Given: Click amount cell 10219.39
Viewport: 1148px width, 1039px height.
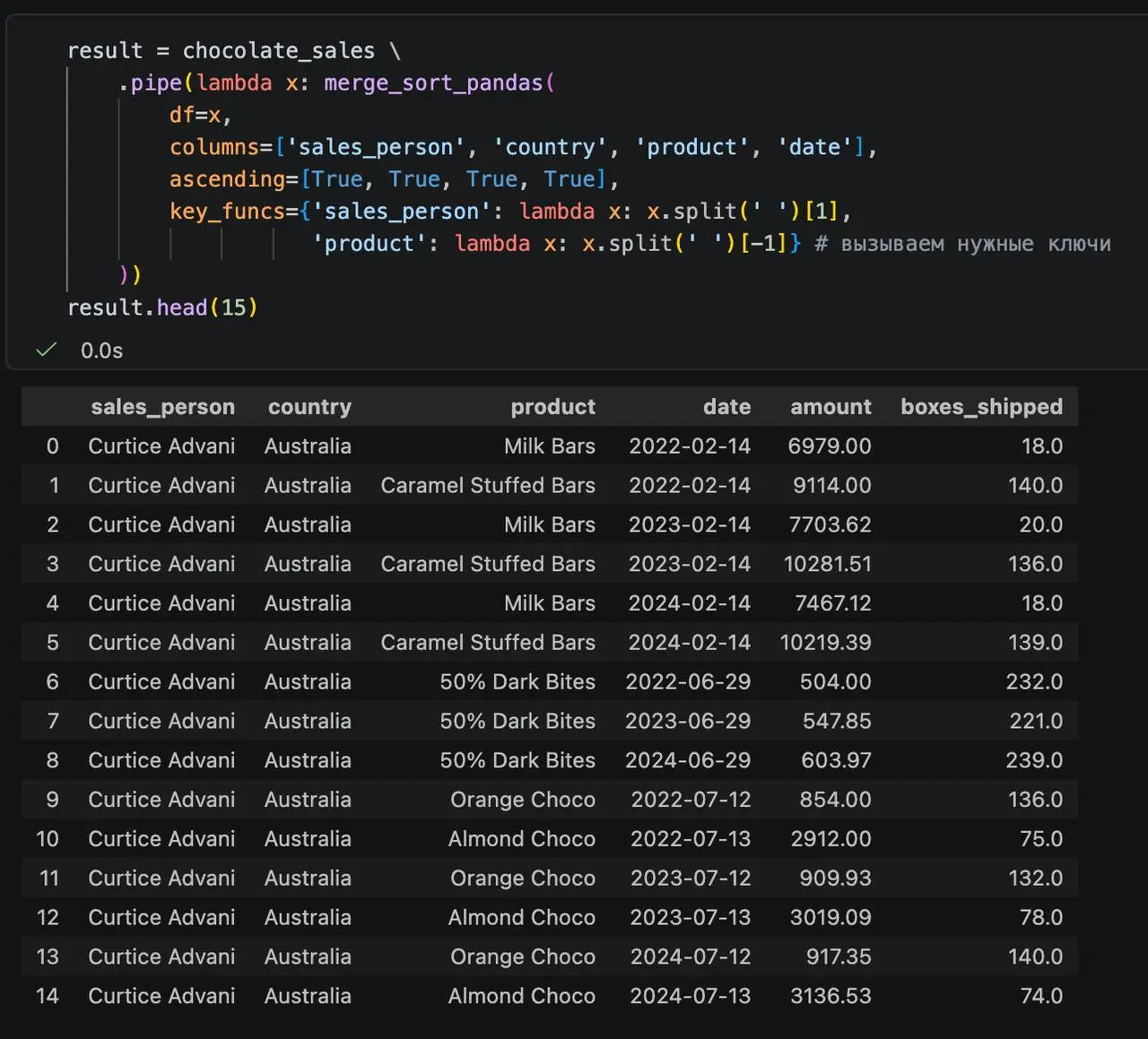Looking at the screenshot, I should click(825, 643).
